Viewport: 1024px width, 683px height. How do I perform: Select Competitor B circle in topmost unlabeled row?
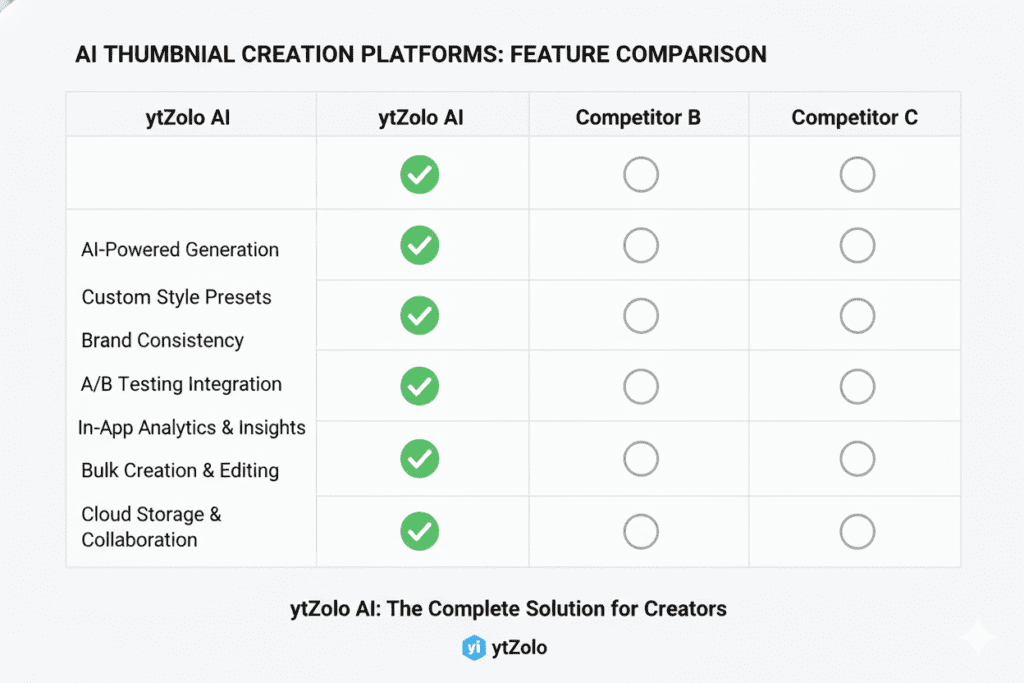click(x=641, y=175)
